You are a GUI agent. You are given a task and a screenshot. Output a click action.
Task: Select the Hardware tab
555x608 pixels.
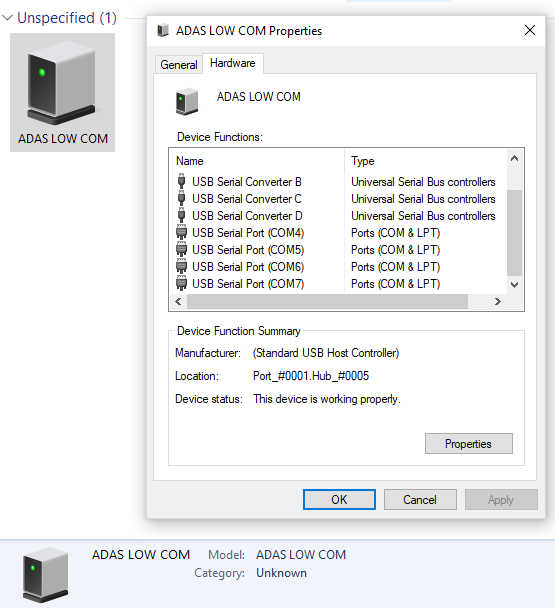(x=233, y=63)
